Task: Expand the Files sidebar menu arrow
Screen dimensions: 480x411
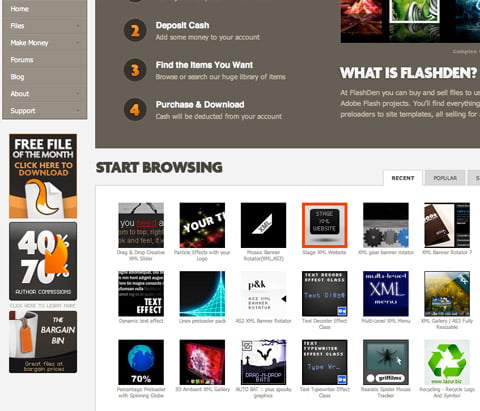Action: (x=78, y=26)
